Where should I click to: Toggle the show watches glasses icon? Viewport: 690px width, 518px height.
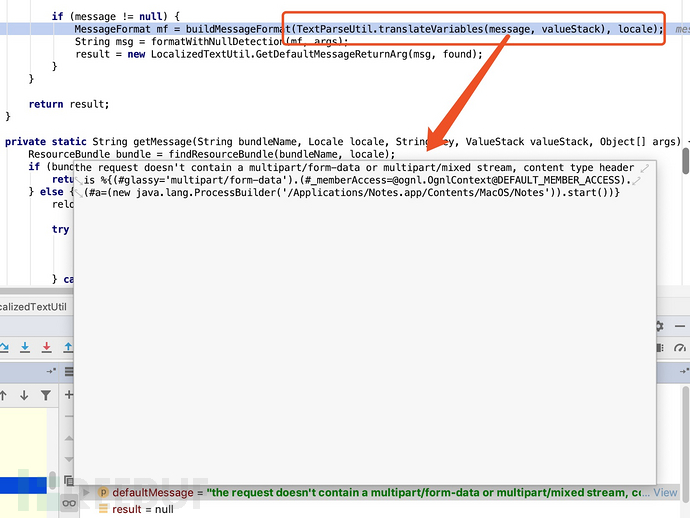[69, 503]
